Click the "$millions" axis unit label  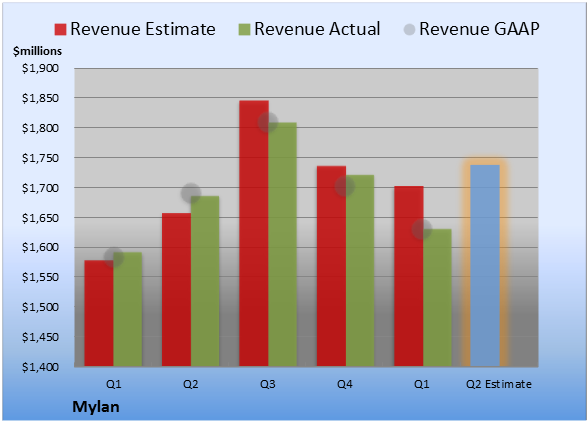pyautogui.click(x=37, y=51)
